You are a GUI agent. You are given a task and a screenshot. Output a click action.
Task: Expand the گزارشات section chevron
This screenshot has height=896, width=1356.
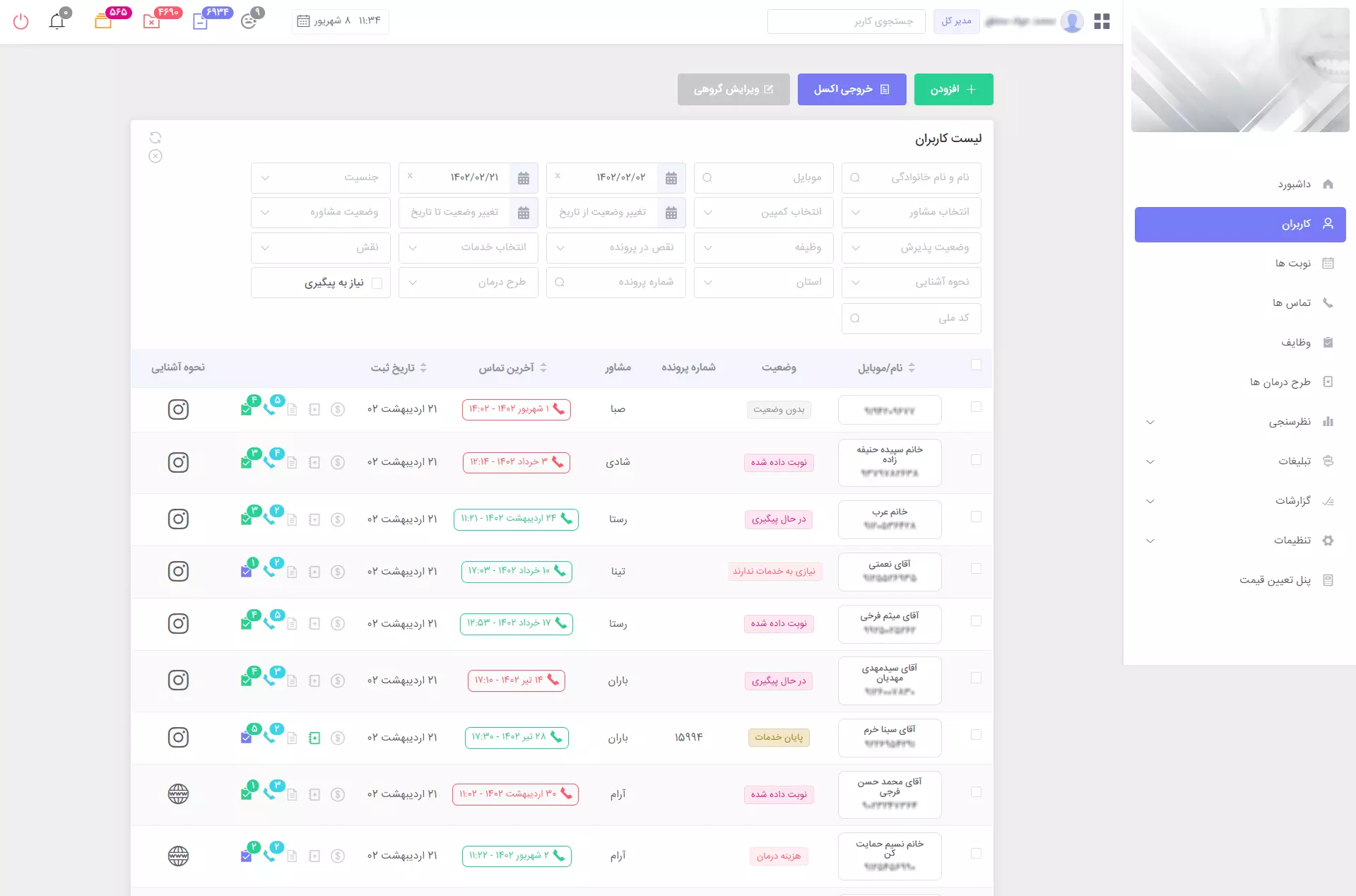click(x=1151, y=501)
